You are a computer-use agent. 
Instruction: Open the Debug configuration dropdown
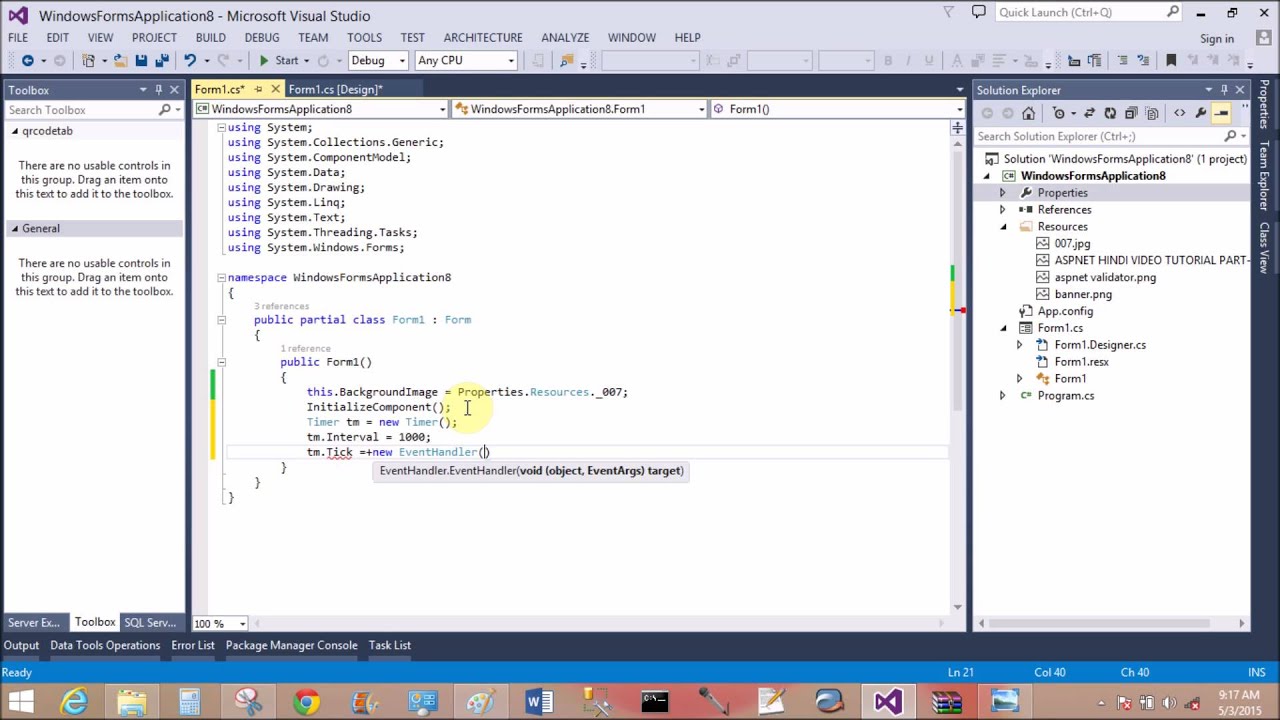[376, 61]
